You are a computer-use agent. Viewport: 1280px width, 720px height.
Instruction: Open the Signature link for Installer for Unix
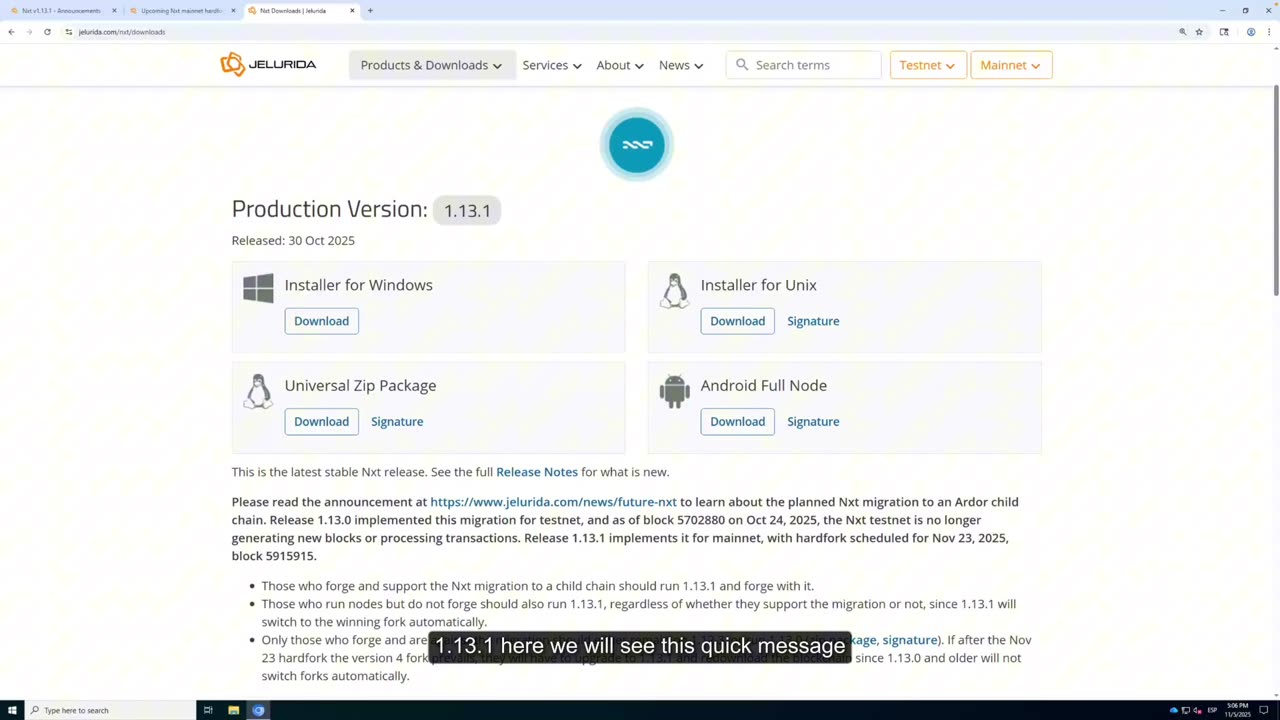(813, 321)
